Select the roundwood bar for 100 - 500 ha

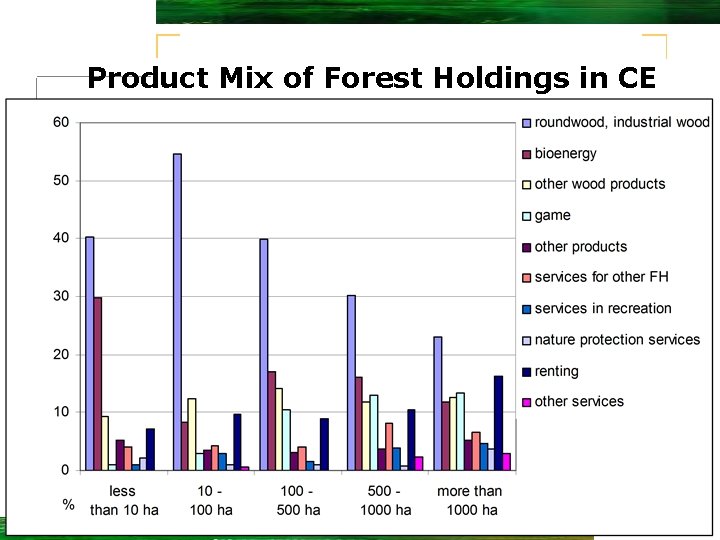point(264,354)
